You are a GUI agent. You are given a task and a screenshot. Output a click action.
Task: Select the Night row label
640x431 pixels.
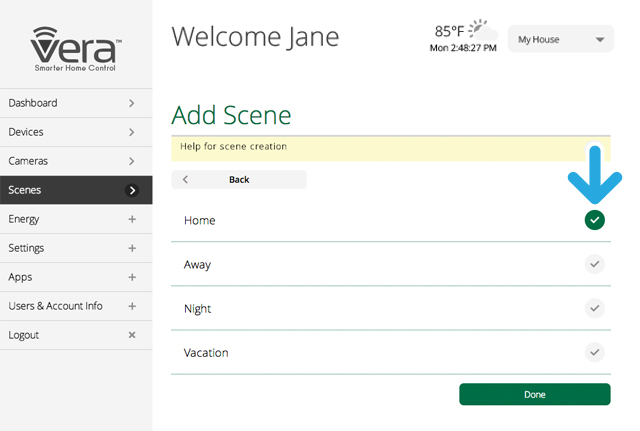(x=198, y=309)
